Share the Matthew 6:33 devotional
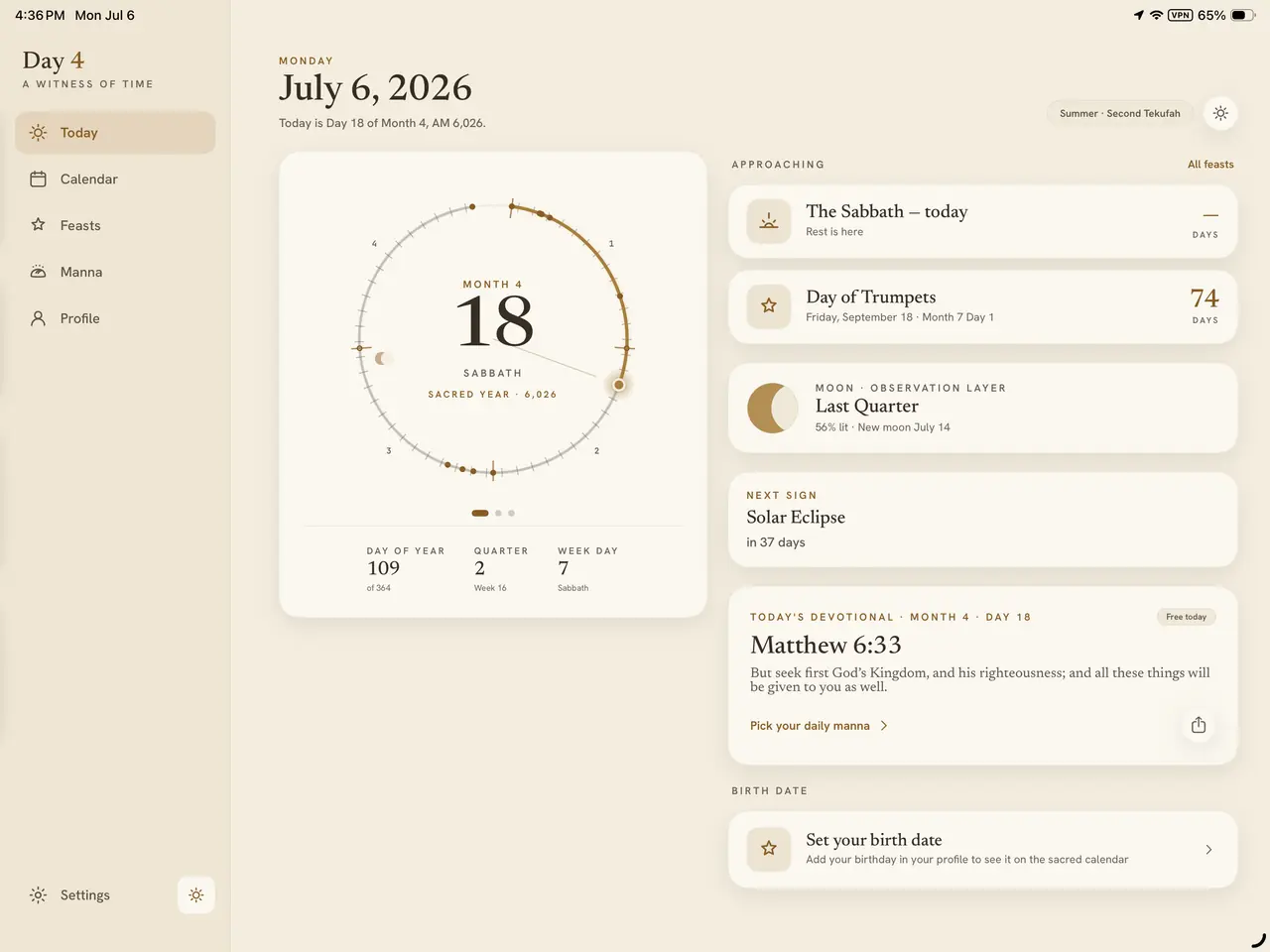 click(1199, 725)
